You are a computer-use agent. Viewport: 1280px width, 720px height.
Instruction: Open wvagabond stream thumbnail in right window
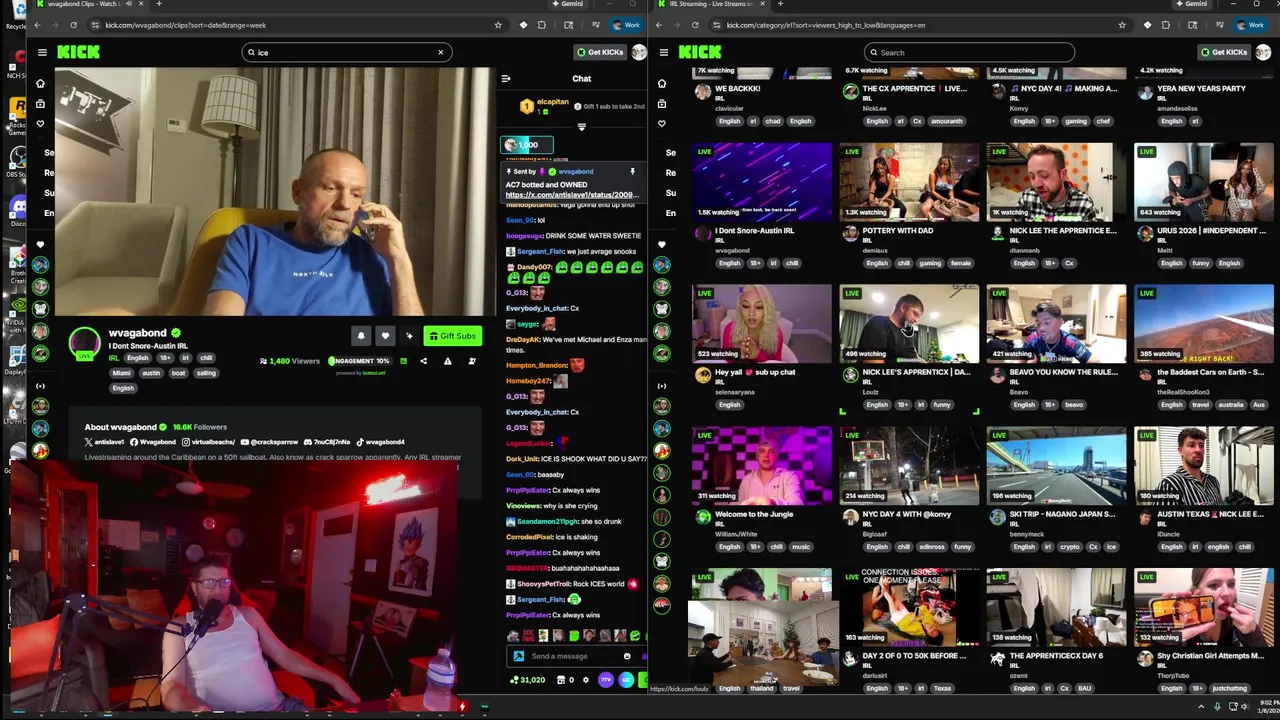[x=761, y=182]
